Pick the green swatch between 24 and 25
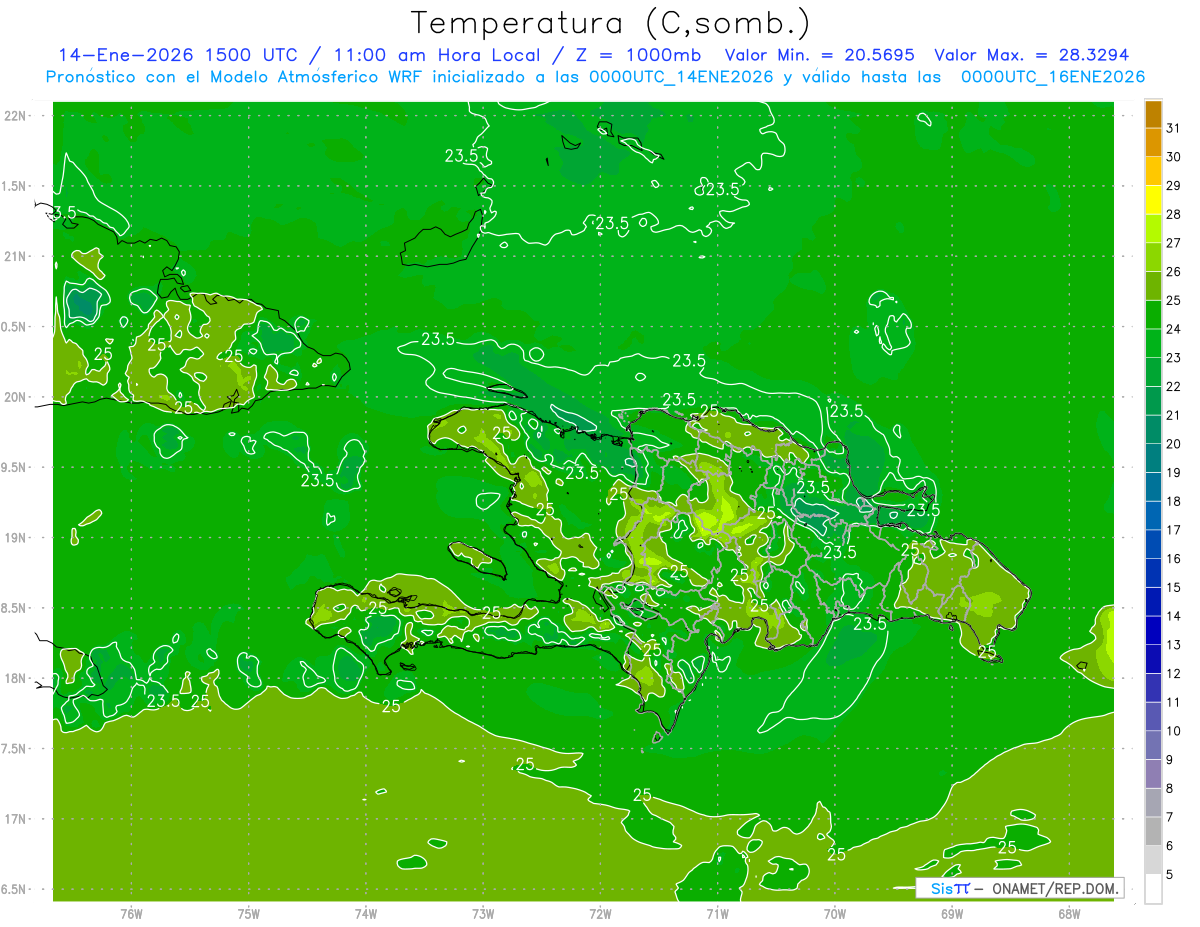The width and height of the screenshot is (1200, 927). click(x=1153, y=315)
